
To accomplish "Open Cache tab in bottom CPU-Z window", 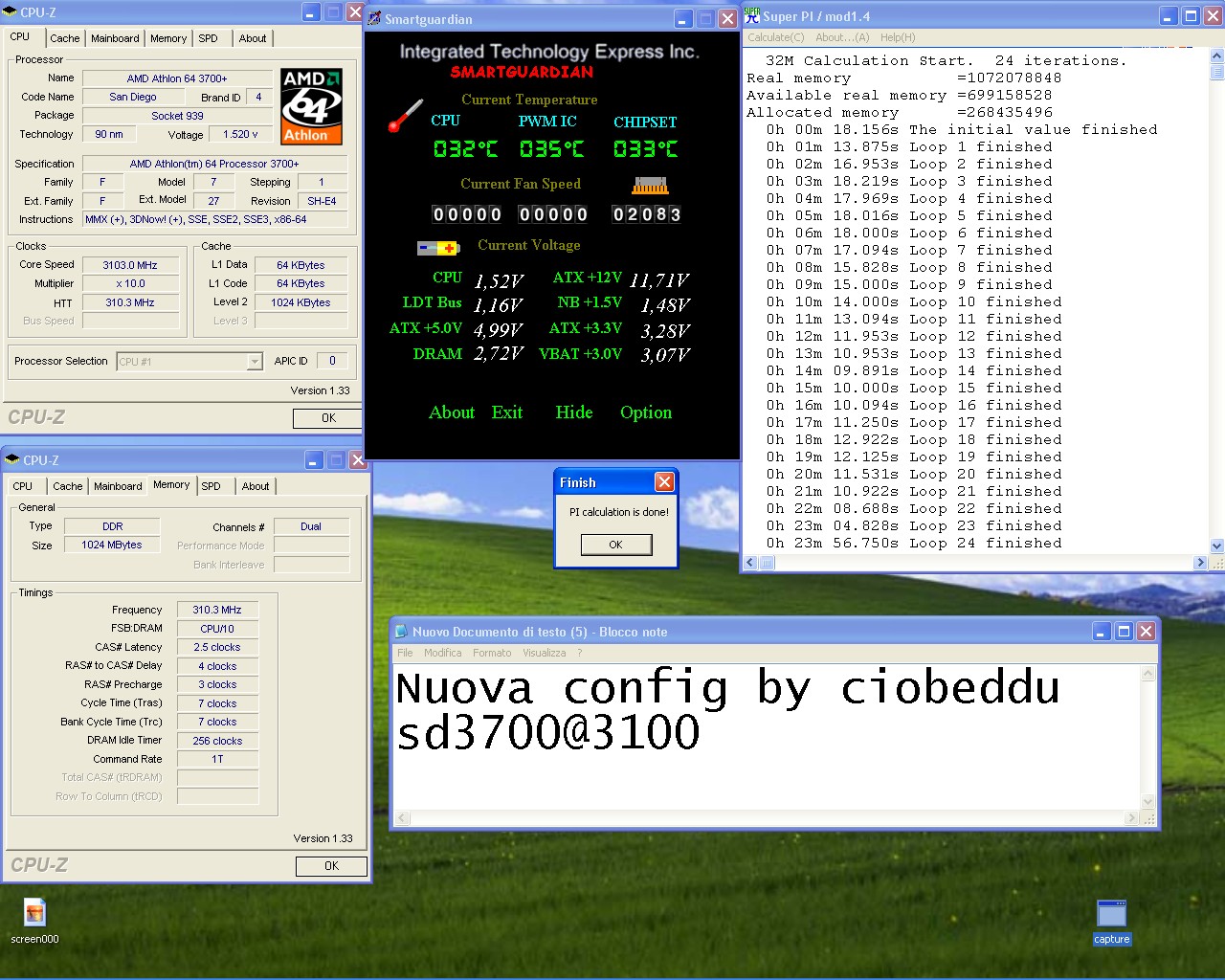I will tap(68, 486).
